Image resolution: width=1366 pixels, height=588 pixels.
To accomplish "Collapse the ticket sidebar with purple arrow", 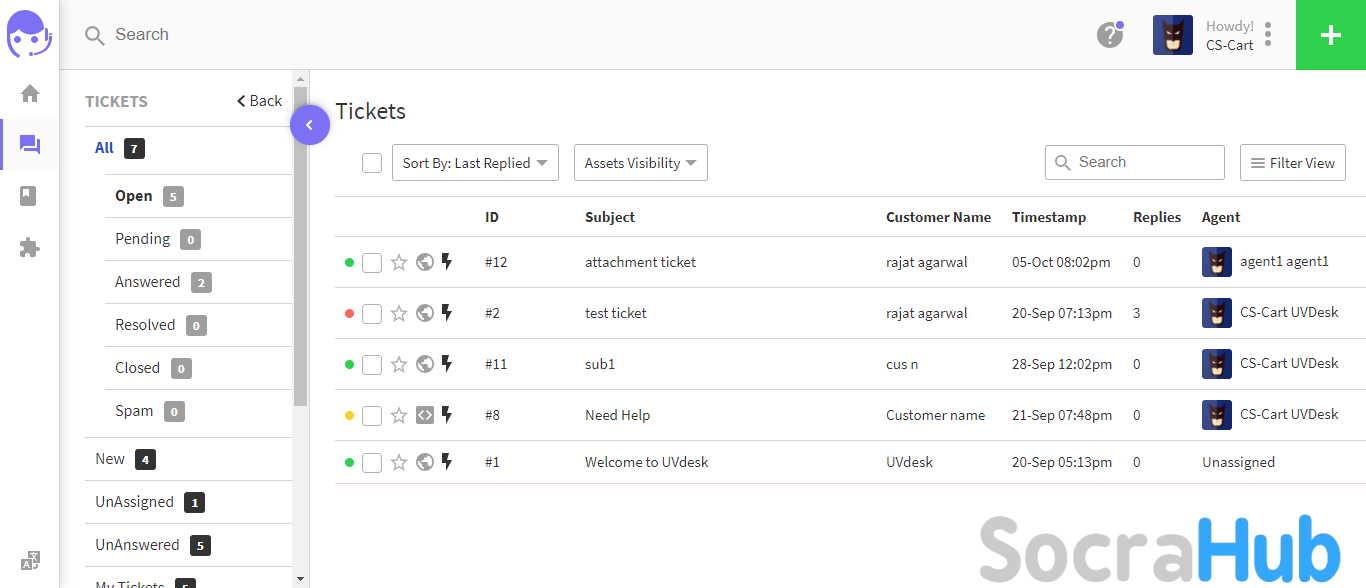I will coord(310,125).
